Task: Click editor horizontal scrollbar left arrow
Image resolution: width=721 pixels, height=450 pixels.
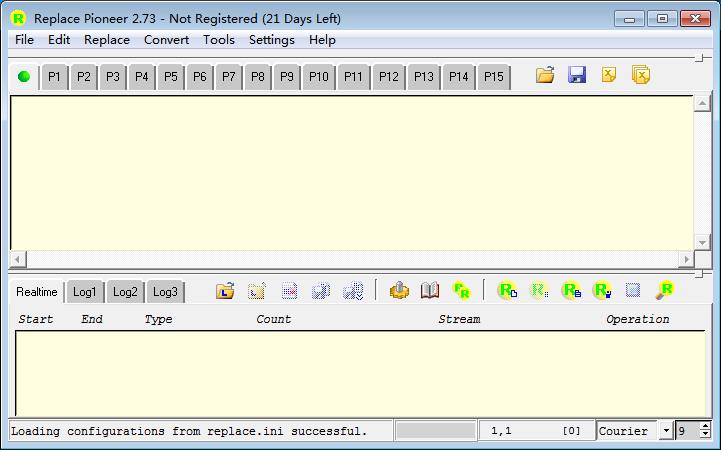Action: [17, 259]
